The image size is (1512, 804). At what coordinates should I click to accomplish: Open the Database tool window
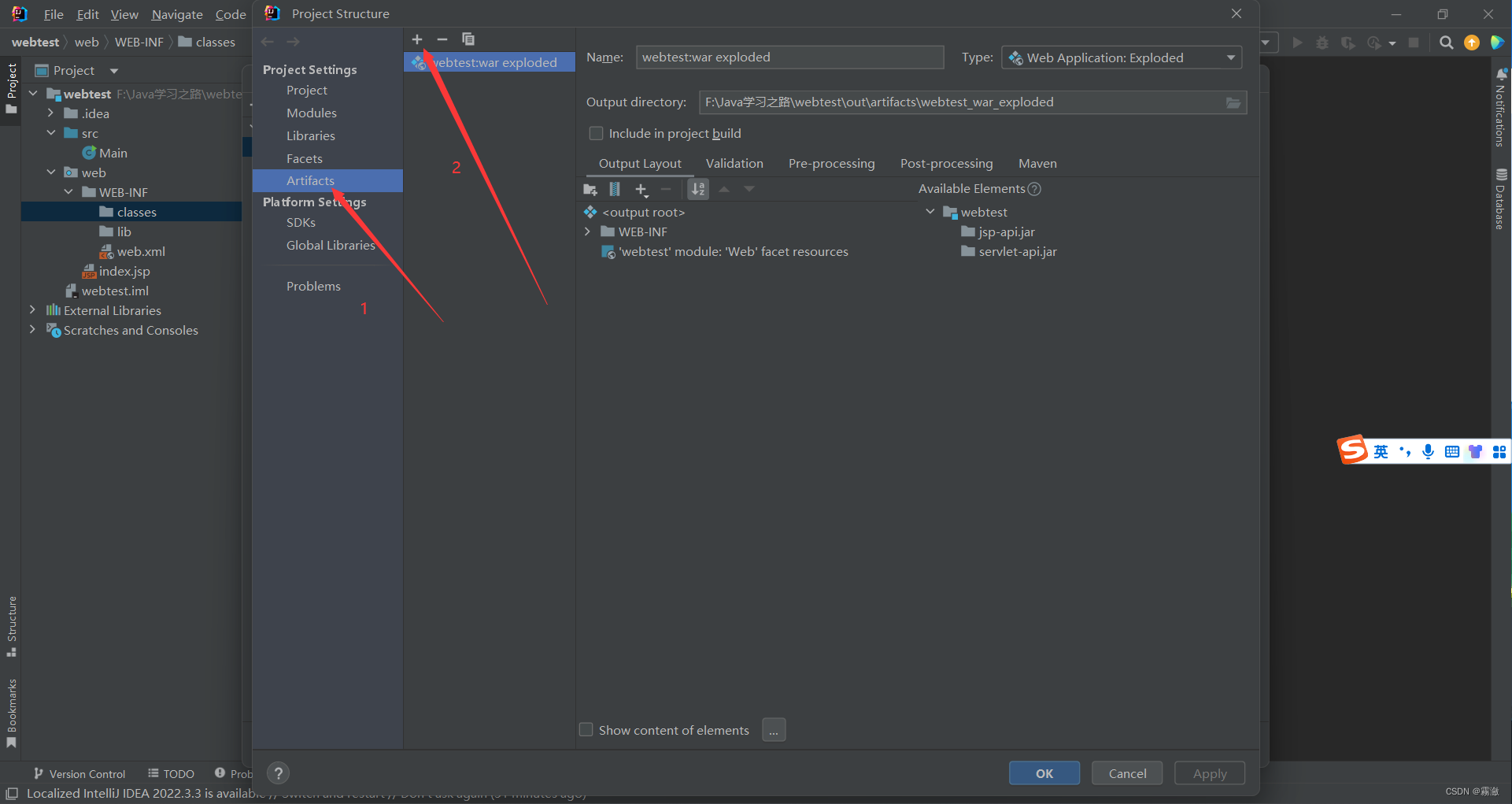(x=1500, y=198)
